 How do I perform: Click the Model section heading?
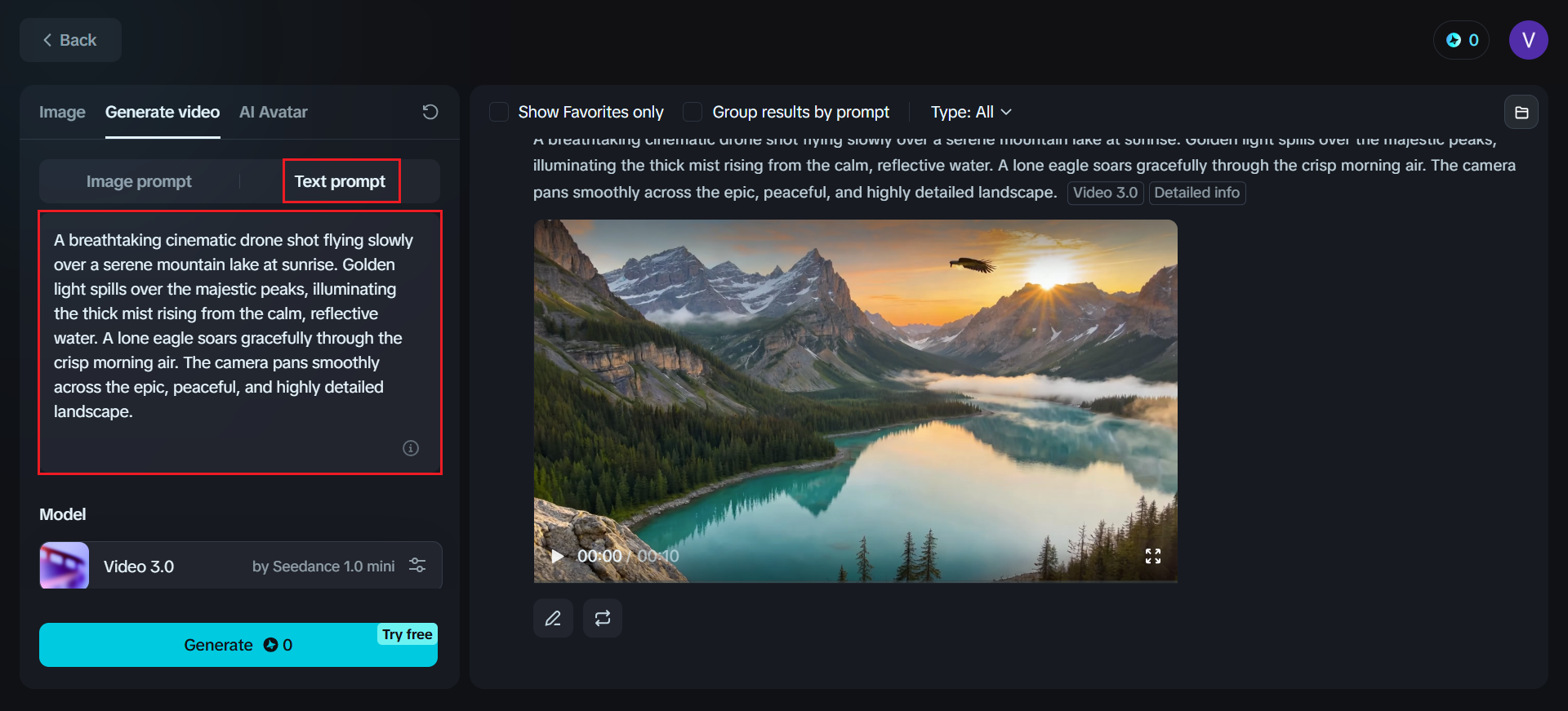point(63,514)
